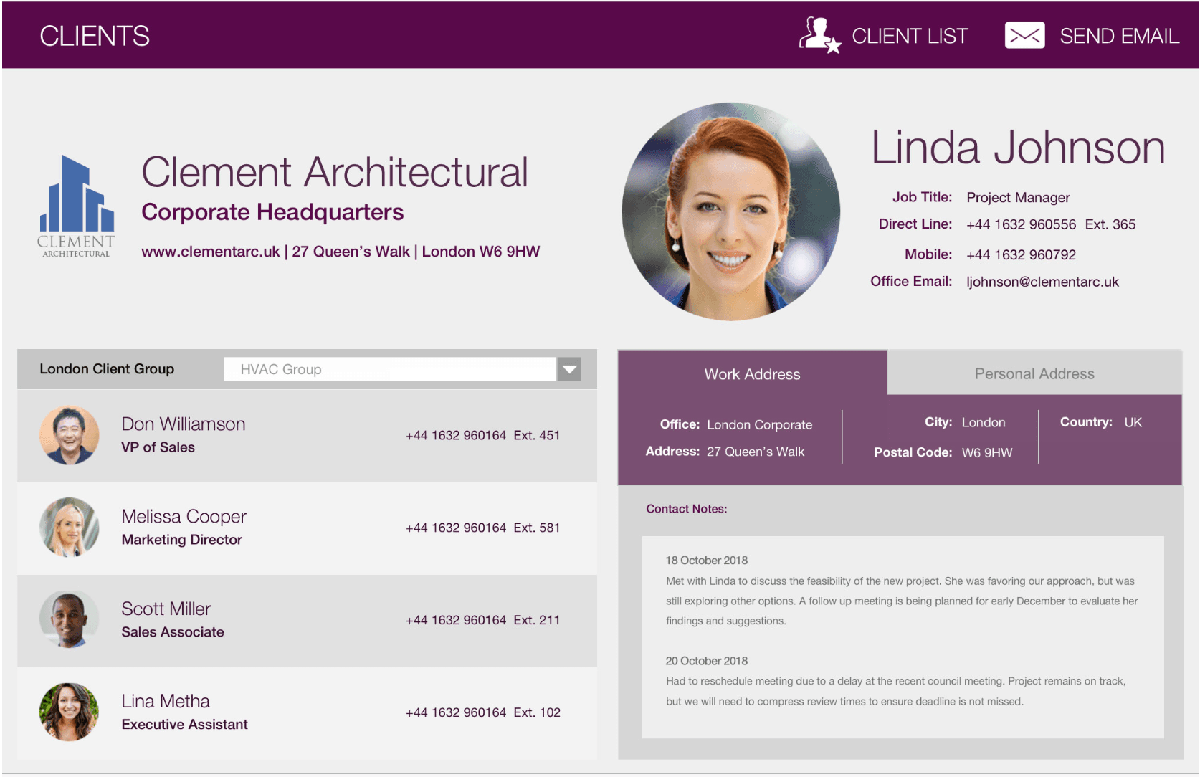
Task: Click the London Corporate office value
Action: (x=759, y=425)
